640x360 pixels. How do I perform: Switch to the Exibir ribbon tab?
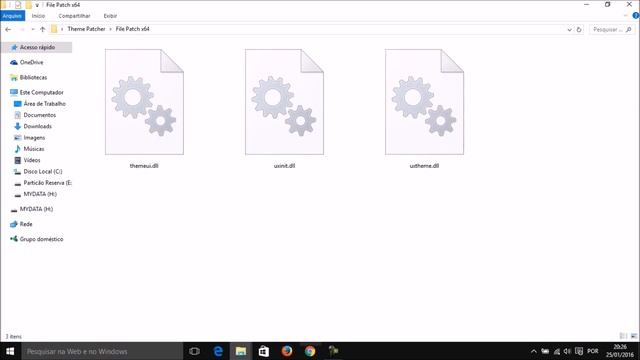(x=110, y=16)
